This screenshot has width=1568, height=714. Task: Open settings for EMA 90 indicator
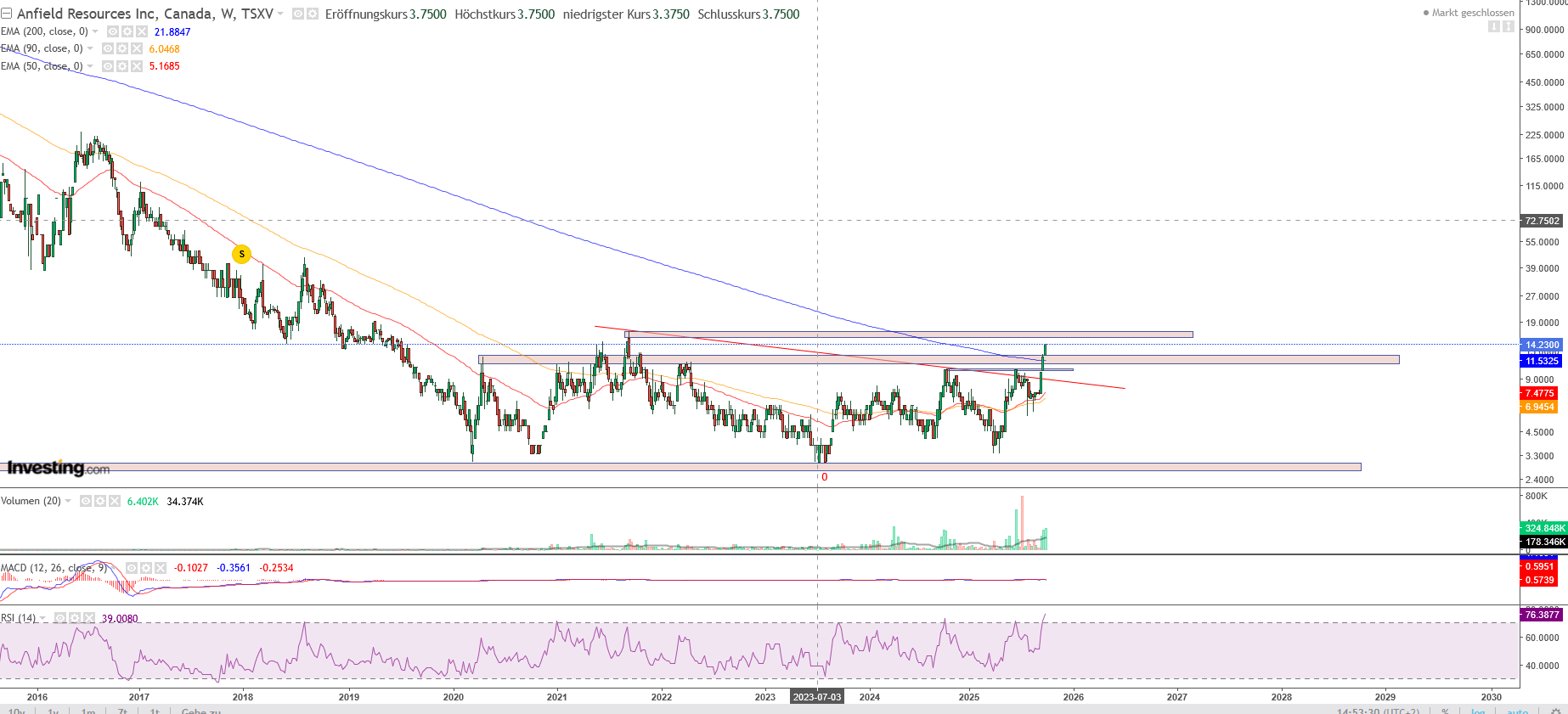tap(122, 48)
